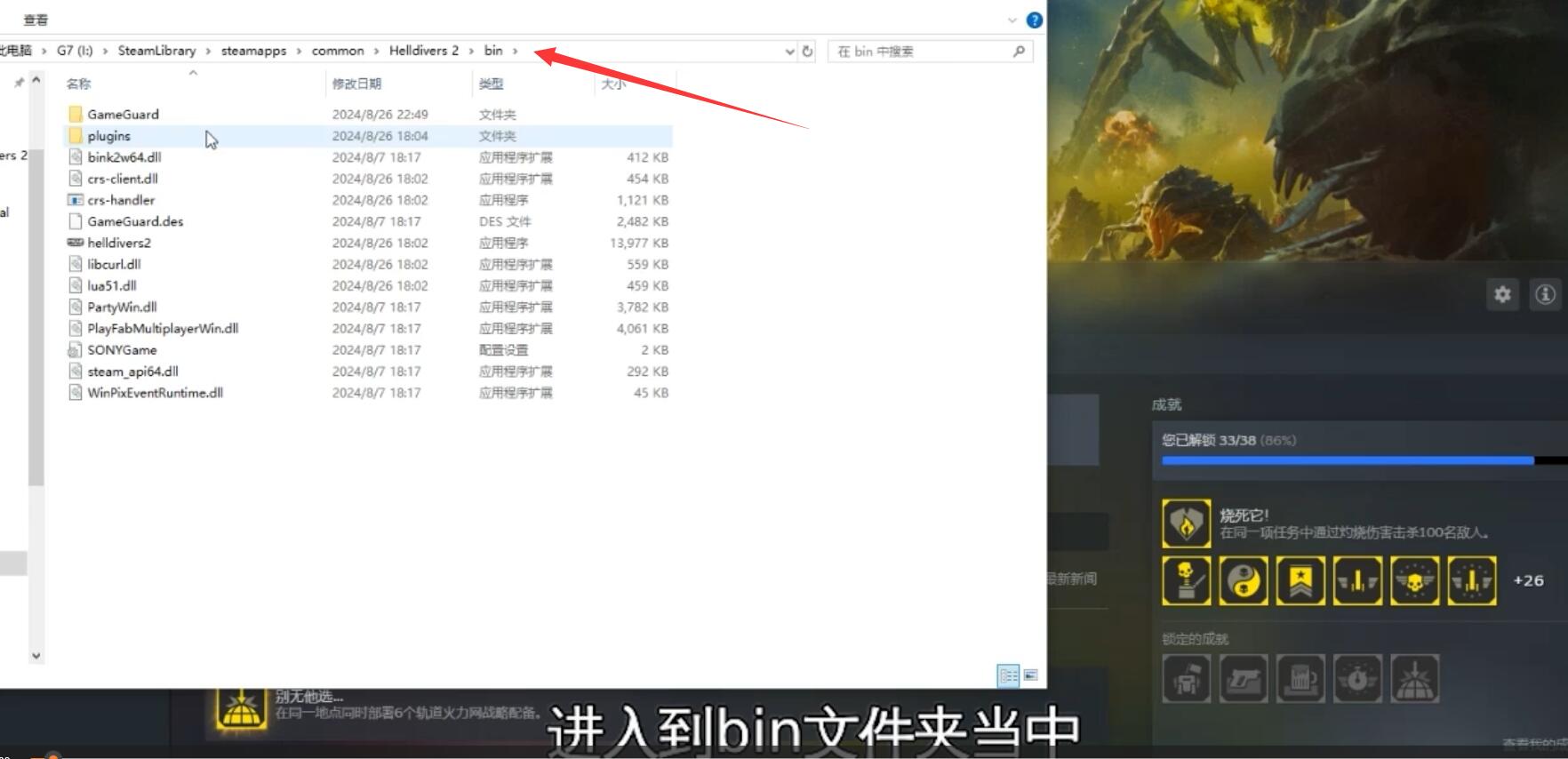This screenshot has height=759, width=1568.
Task: Select the lua51.dll file icon
Action: pyautogui.click(x=76, y=285)
